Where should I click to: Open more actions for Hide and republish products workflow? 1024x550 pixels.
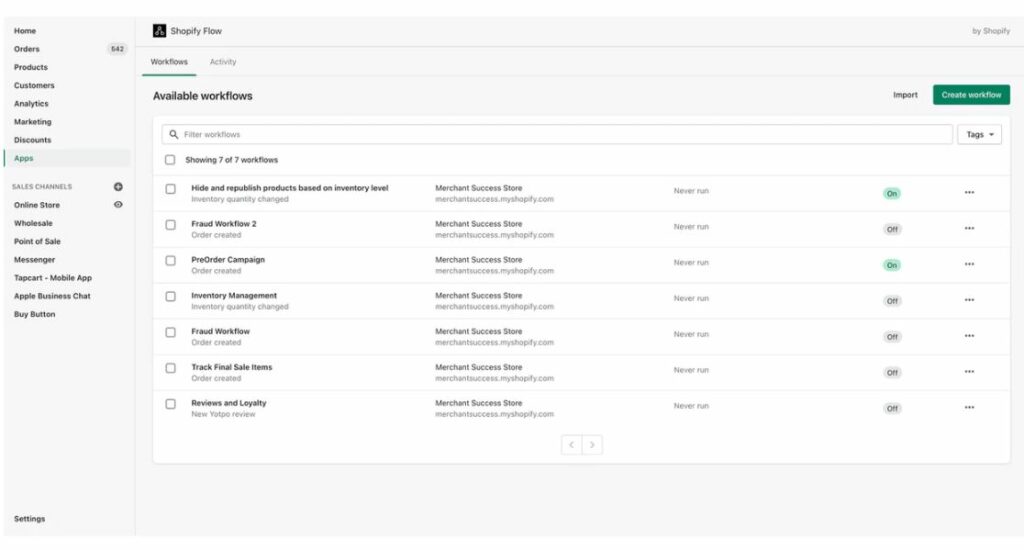[x=969, y=193]
